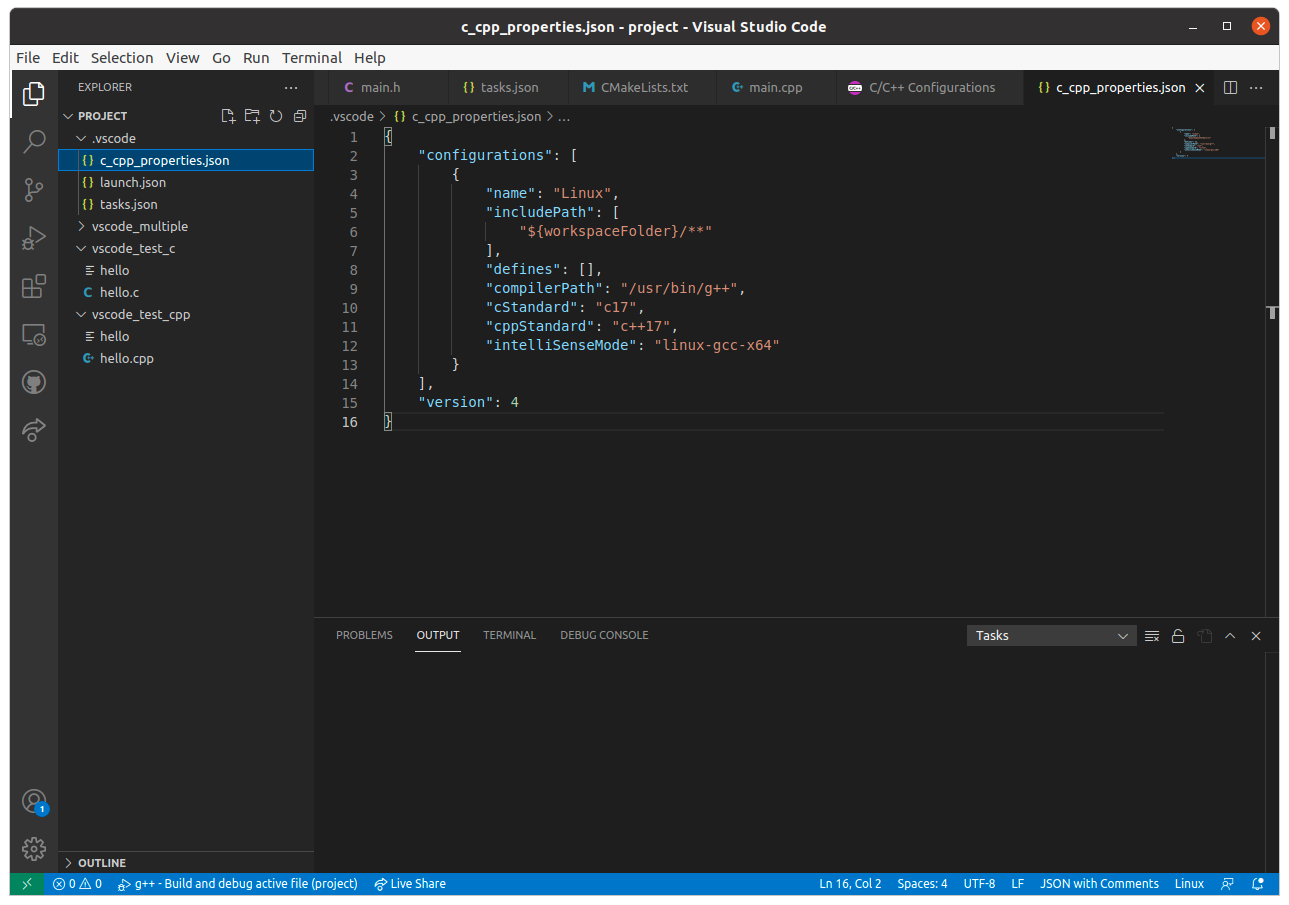1289x905 pixels.
Task: Open the Run menu
Action: coord(256,58)
